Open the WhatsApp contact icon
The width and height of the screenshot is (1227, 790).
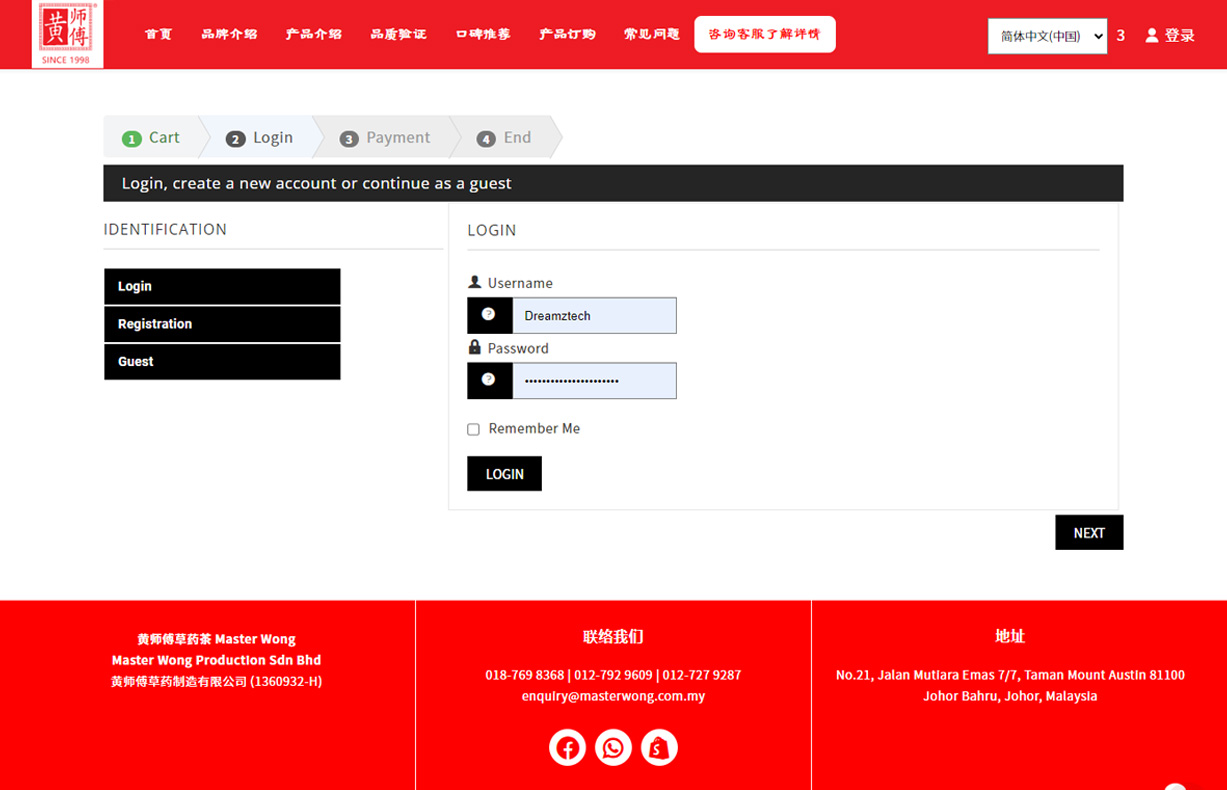click(x=613, y=748)
